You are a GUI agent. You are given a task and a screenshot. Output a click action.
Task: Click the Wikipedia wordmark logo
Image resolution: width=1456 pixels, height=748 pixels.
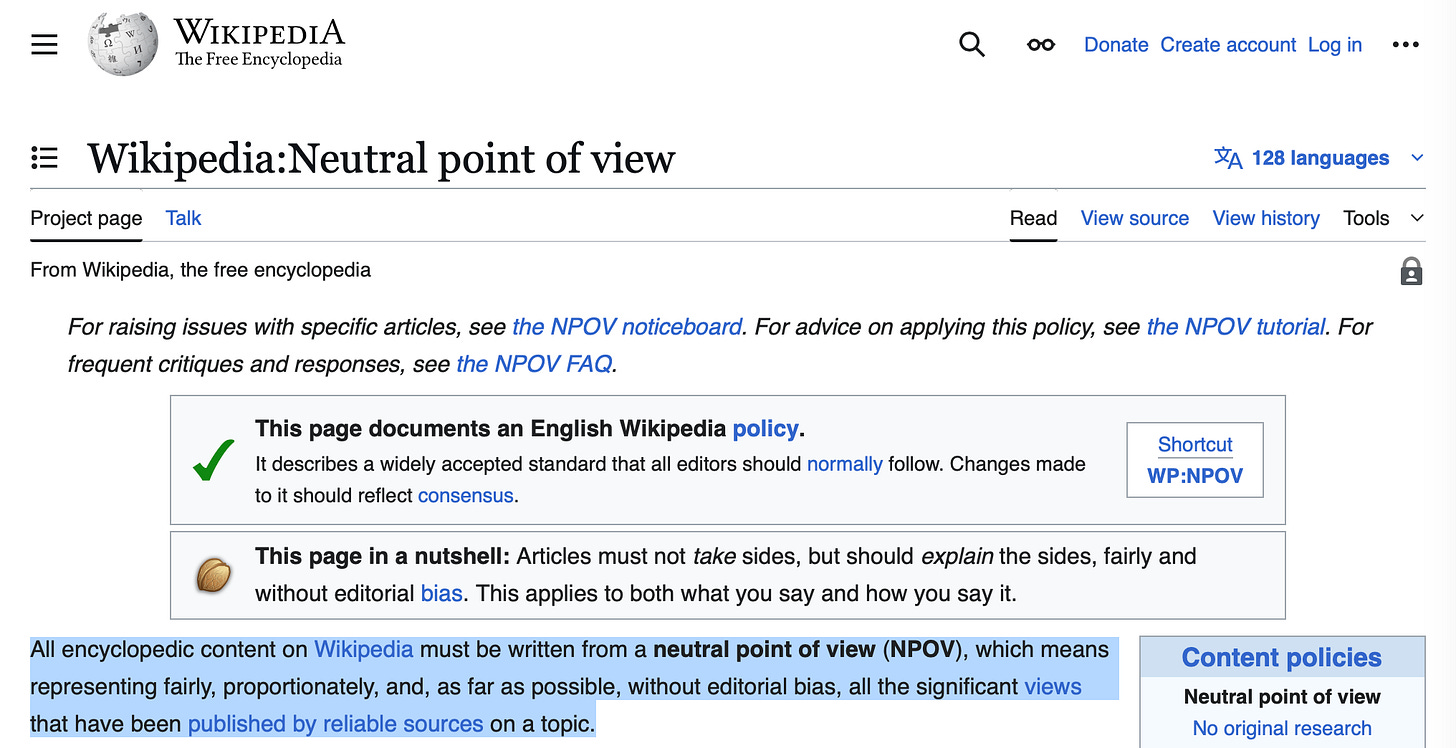tap(259, 43)
